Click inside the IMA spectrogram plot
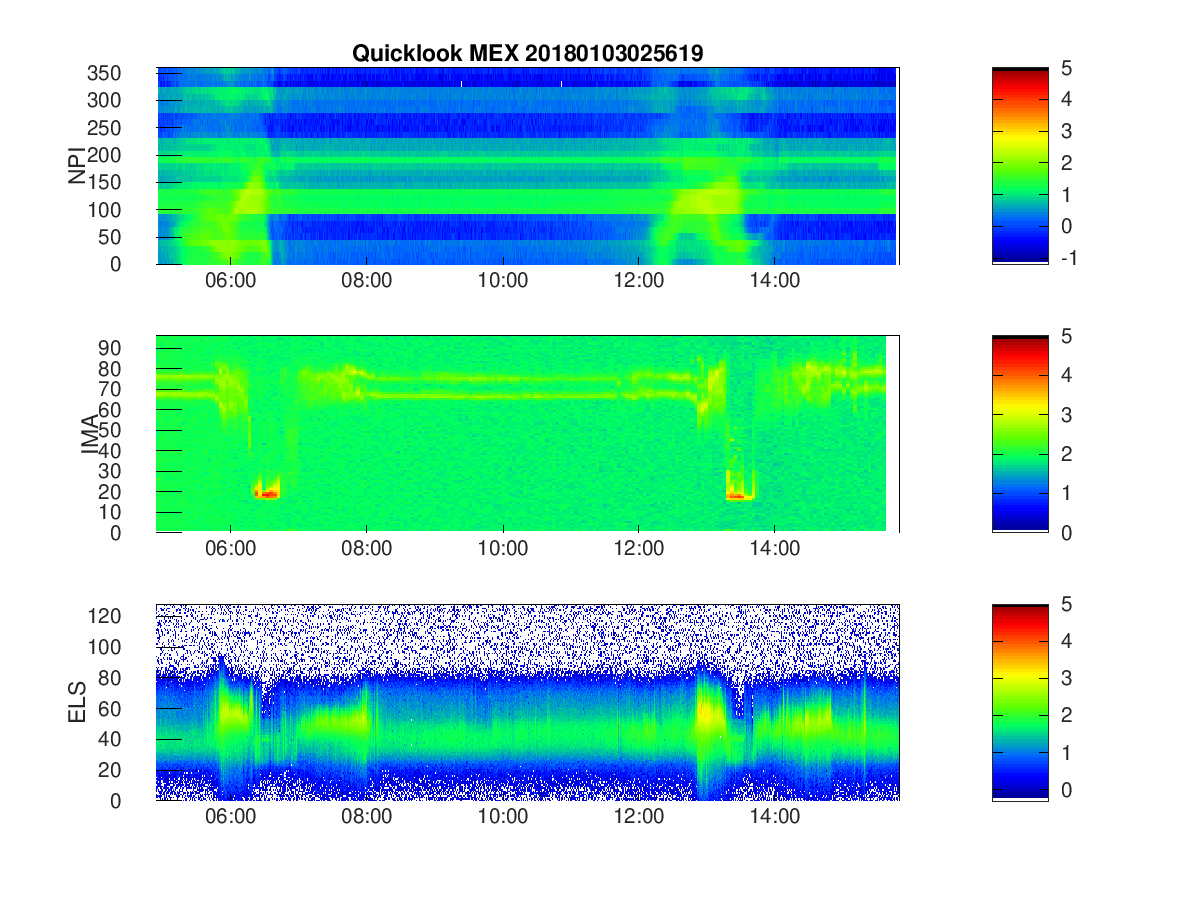 (x=527, y=434)
